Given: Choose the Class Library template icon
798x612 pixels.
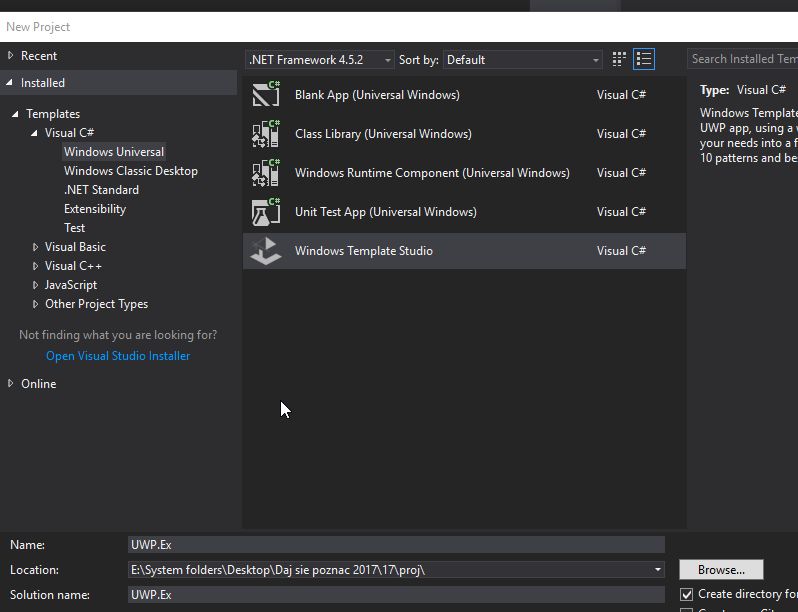Looking at the screenshot, I should click(x=266, y=133).
